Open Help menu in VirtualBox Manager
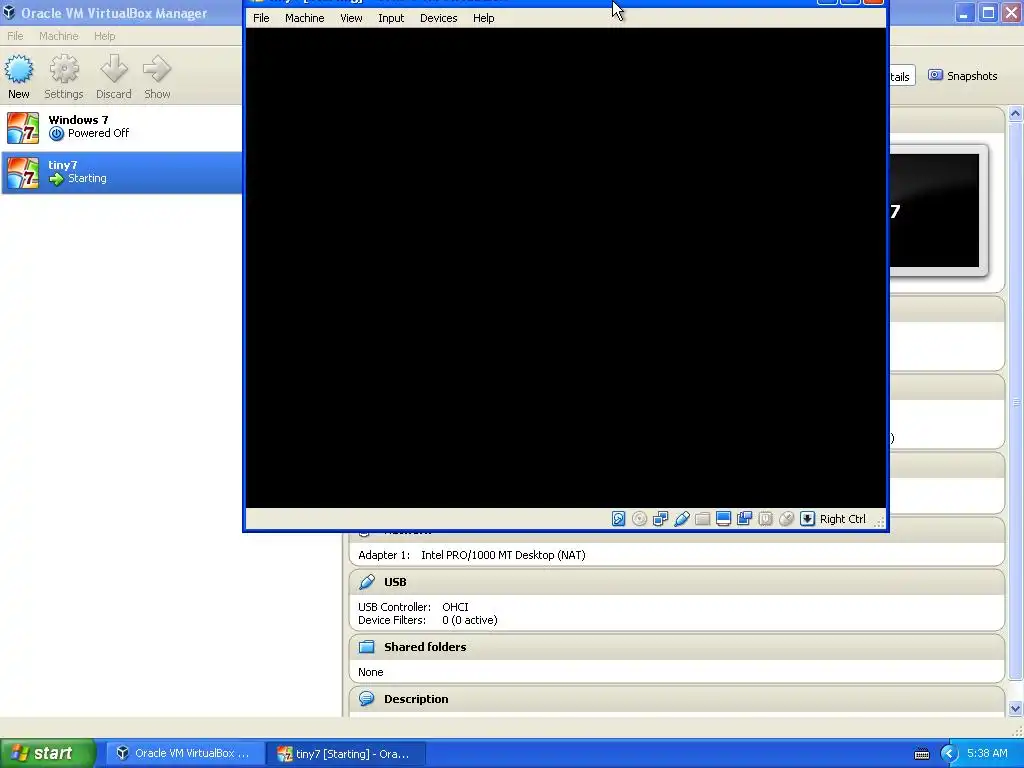1024x768 pixels. click(x=104, y=36)
